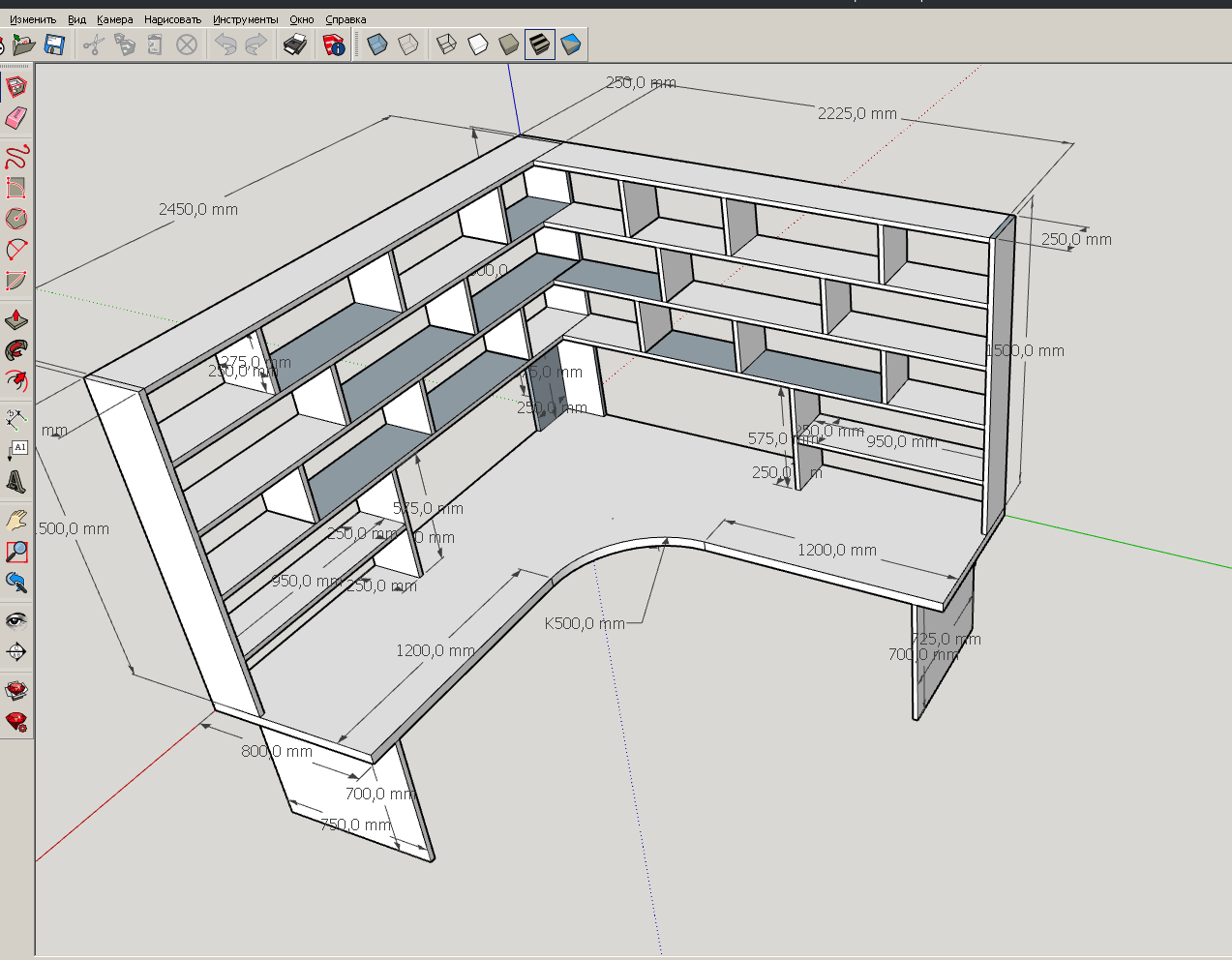This screenshot has width=1232, height=960.
Task: Select the Freehand drawing tool
Action: pyautogui.click(x=16, y=156)
